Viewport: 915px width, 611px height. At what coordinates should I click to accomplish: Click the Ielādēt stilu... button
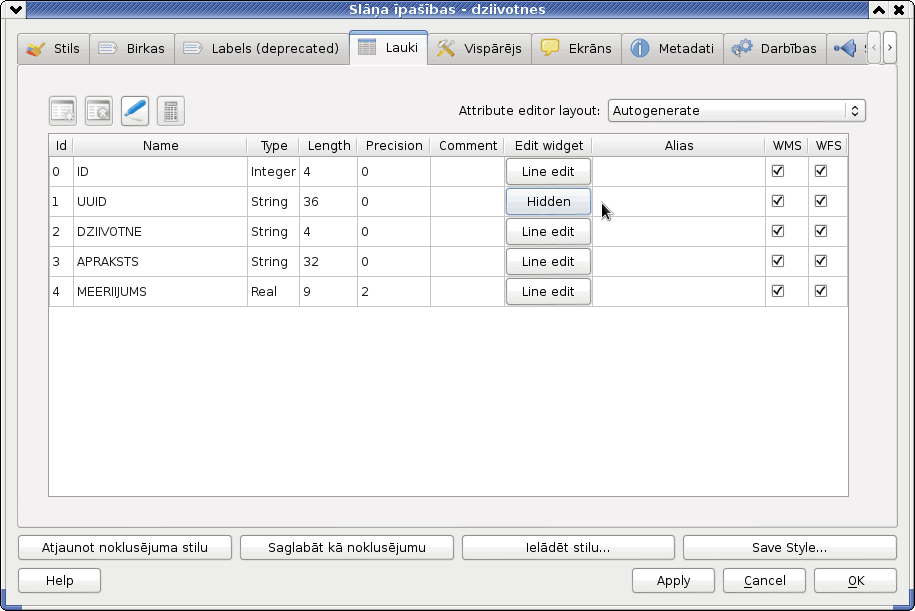click(x=568, y=548)
